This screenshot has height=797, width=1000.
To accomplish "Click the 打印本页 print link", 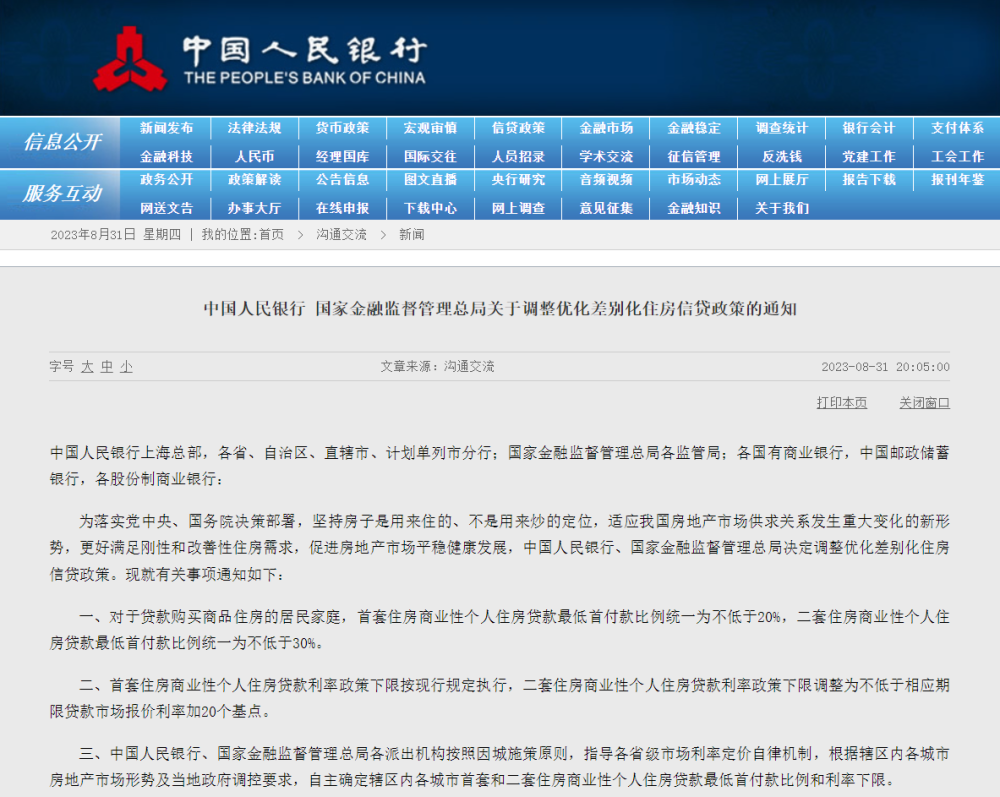I will coord(842,403).
